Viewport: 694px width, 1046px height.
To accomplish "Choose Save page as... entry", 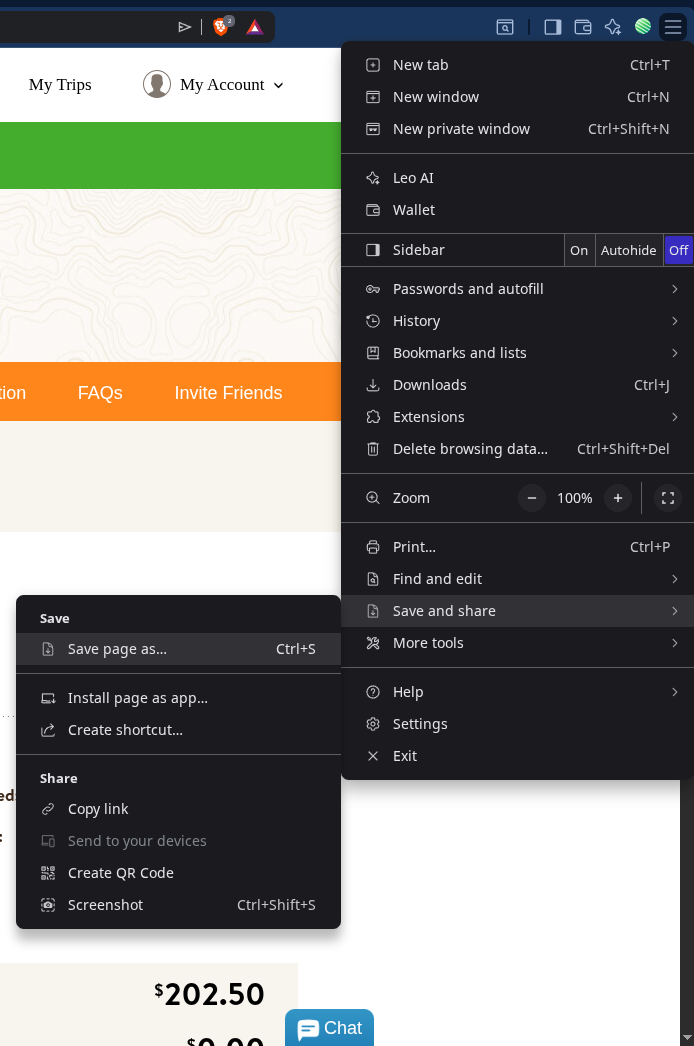I will [x=117, y=649].
